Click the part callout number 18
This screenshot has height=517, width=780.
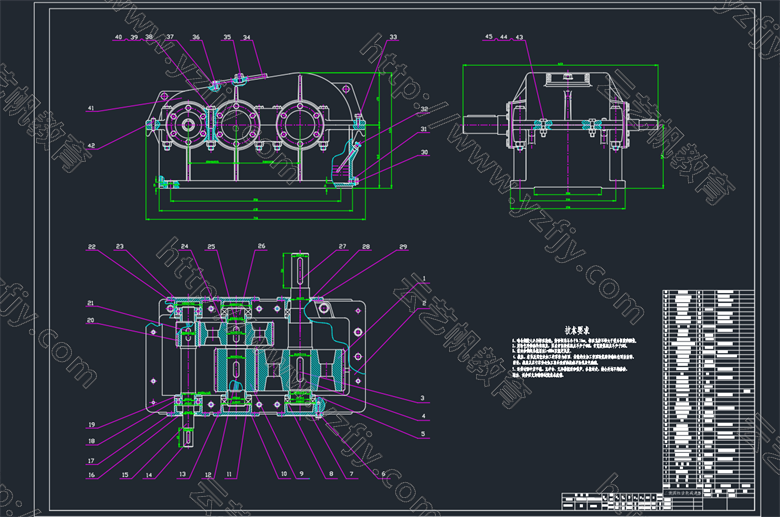click(x=92, y=441)
